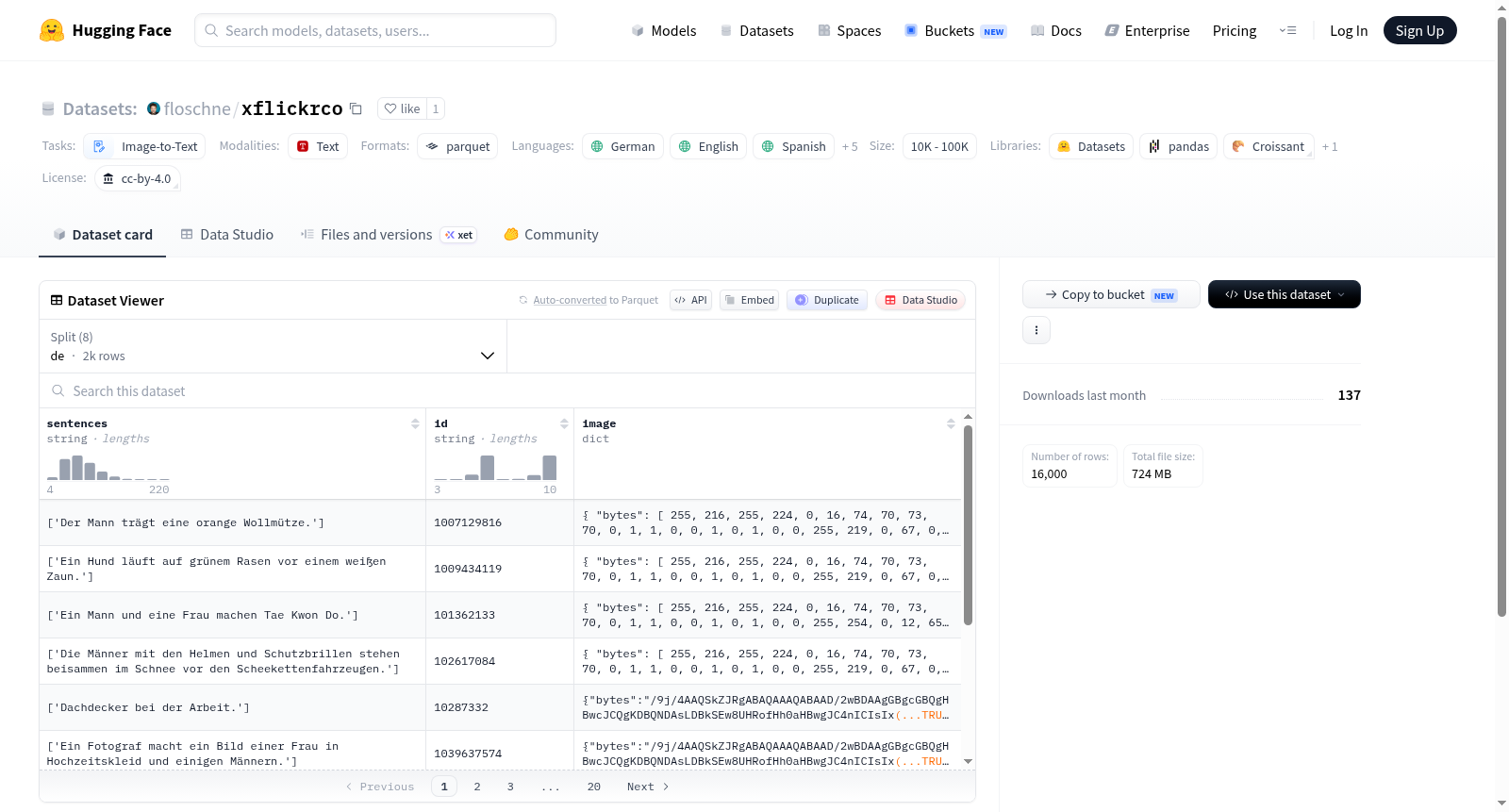Click the Text modality tag

coord(318,146)
